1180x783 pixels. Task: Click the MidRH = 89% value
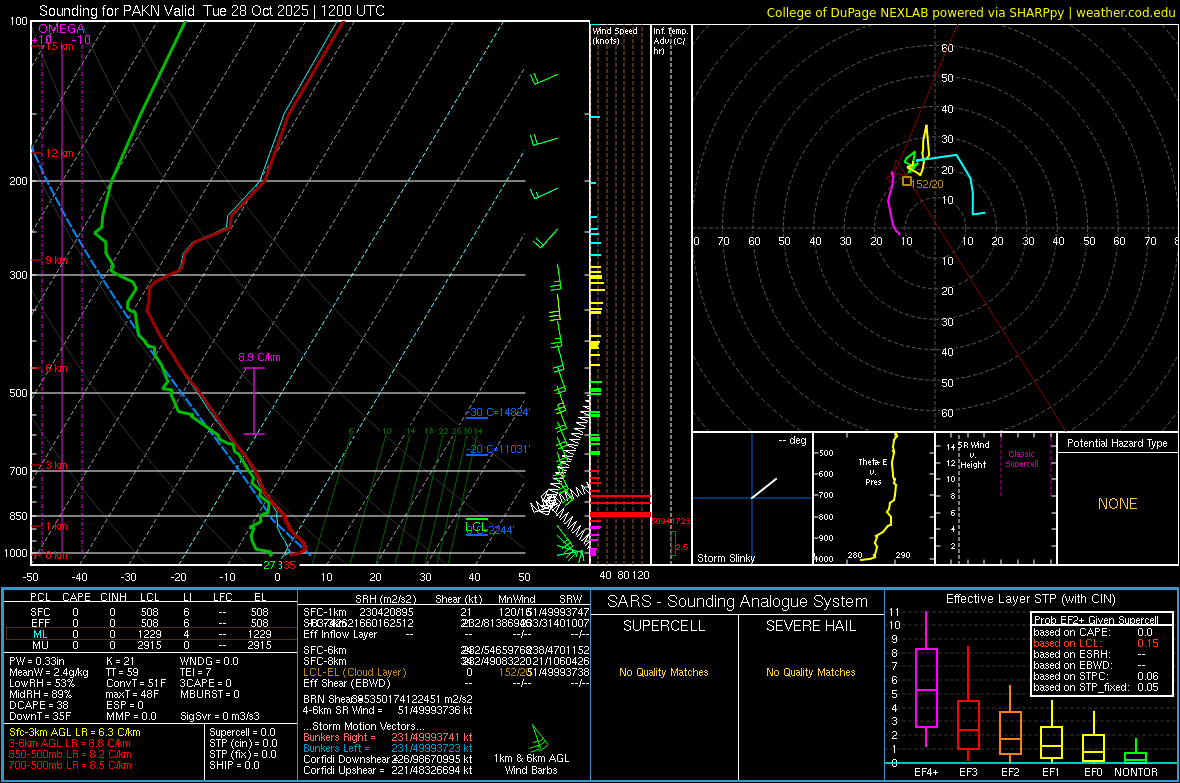(41, 694)
